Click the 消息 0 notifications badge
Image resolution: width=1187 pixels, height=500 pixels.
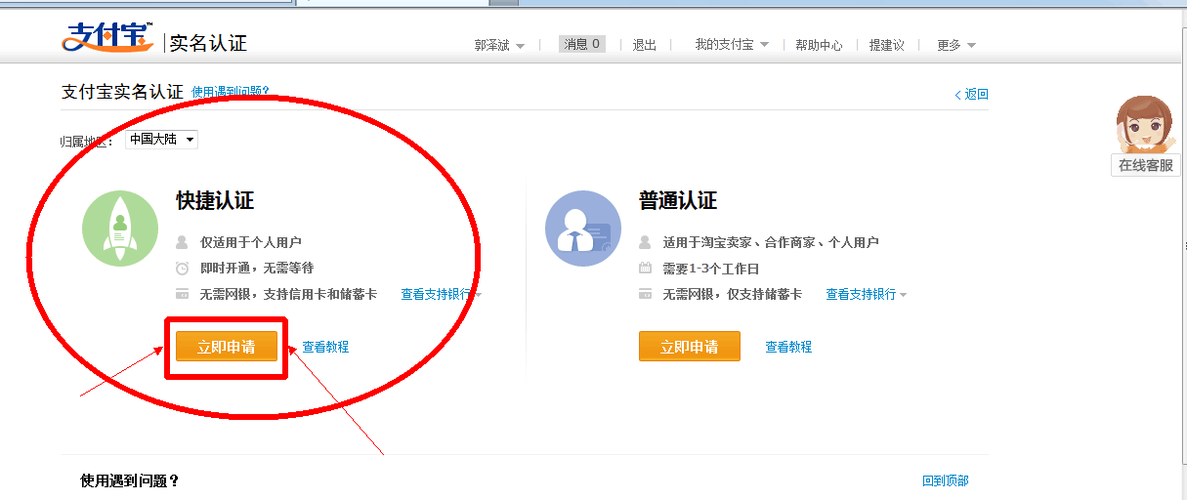point(582,44)
